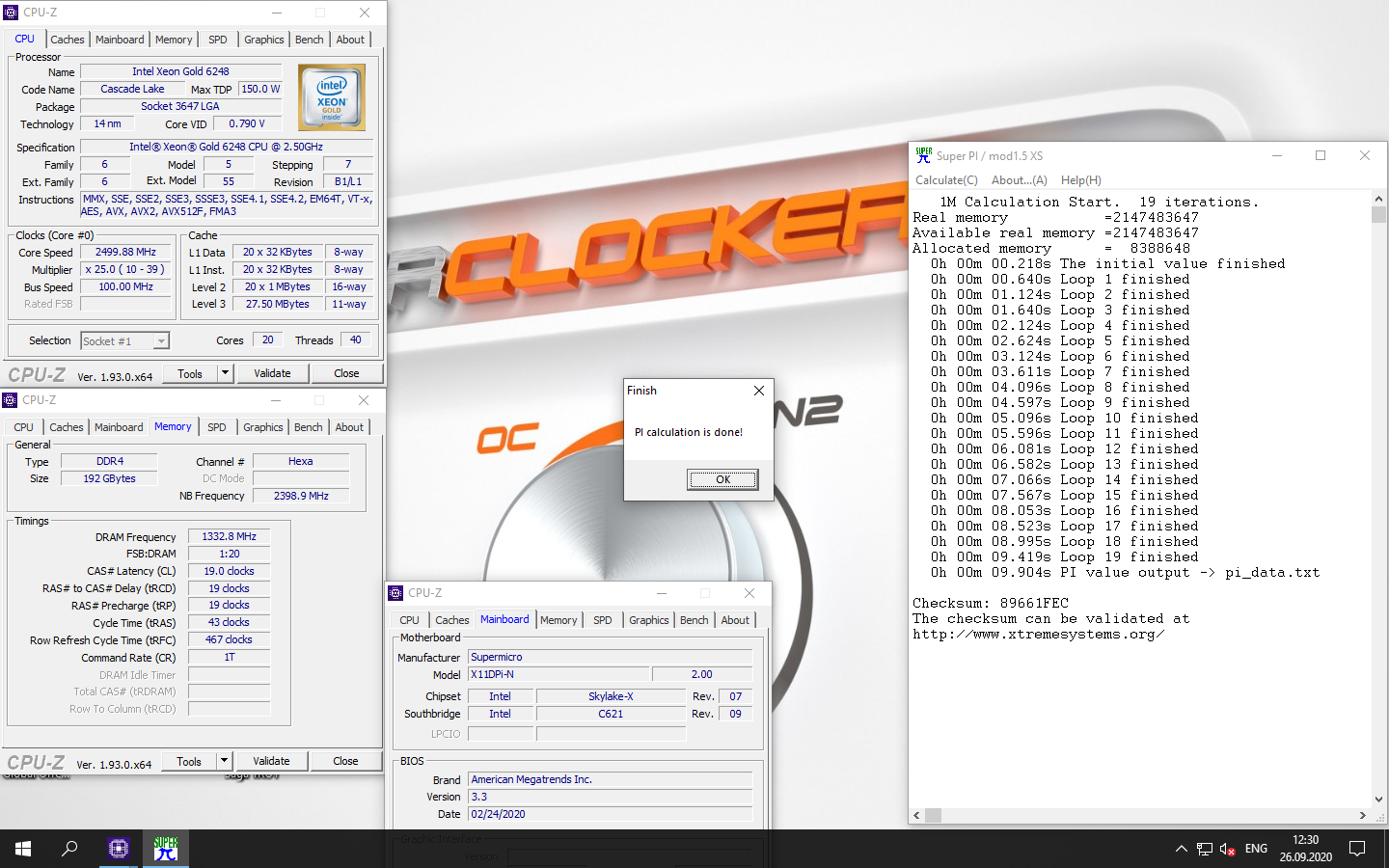The width and height of the screenshot is (1389, 868).
Task: Open Bench tab in top CPU-Z window
Action: point(310,40)
